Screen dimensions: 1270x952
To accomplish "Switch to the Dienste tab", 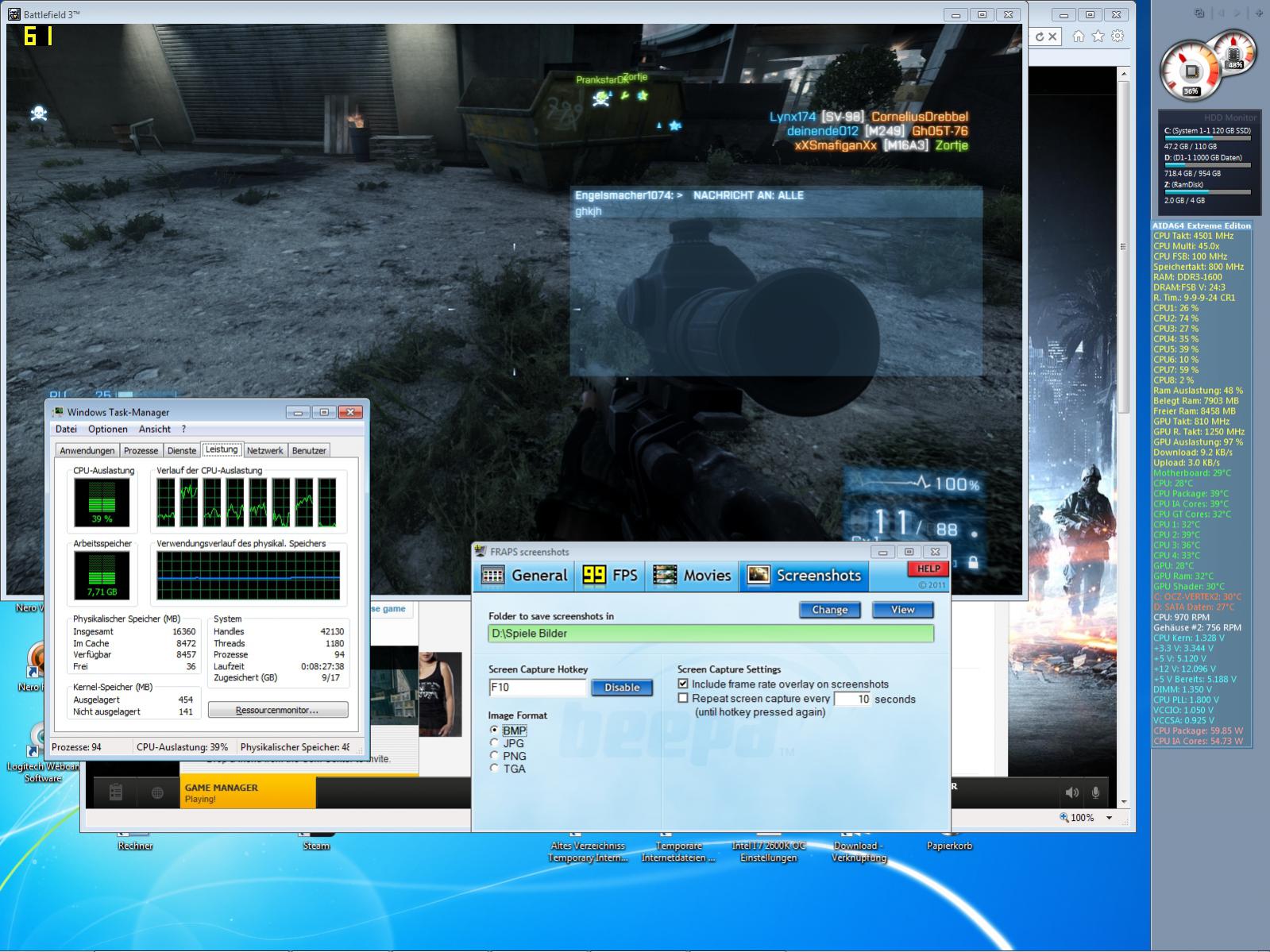I will point(182,450).
